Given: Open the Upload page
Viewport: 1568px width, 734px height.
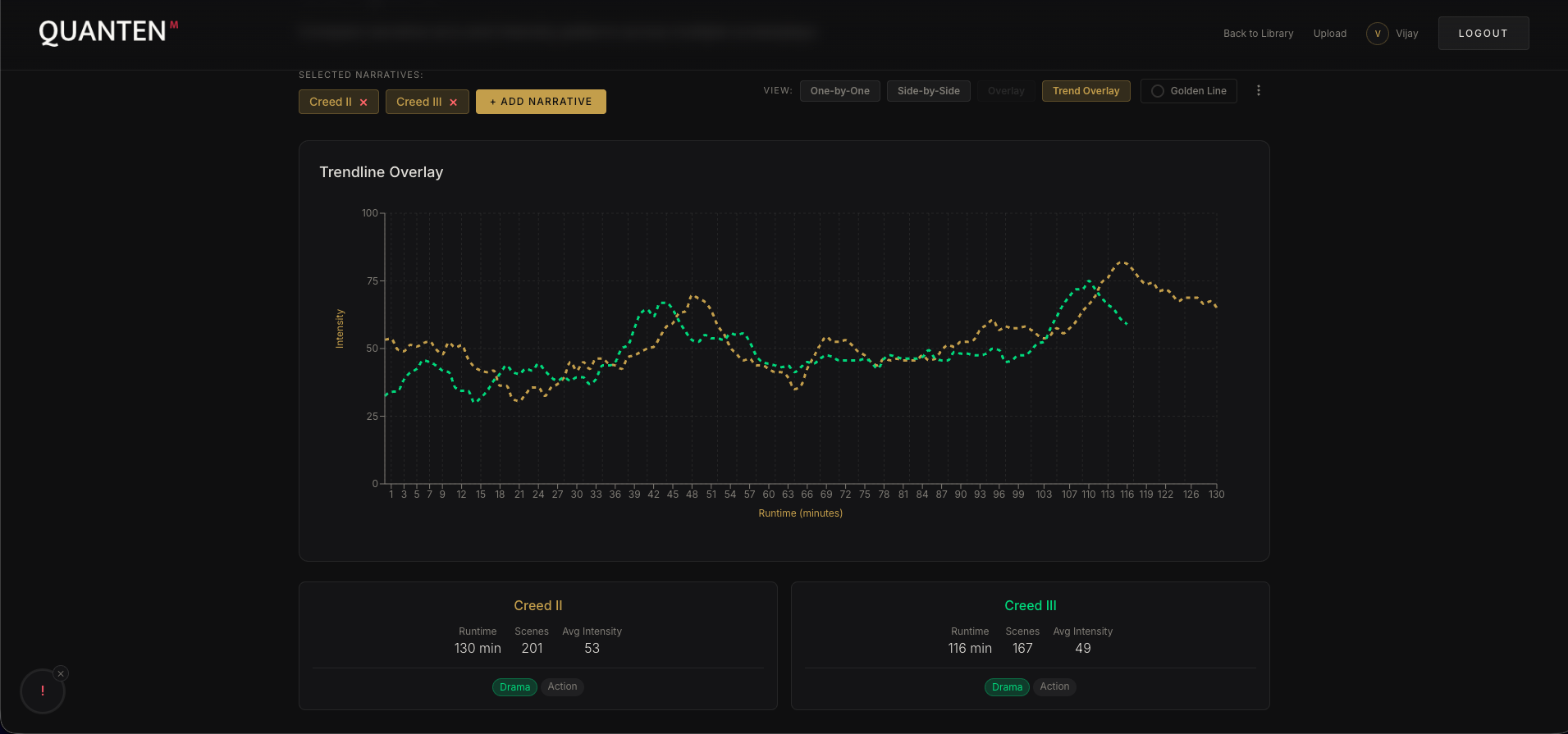Looking at the screenshot, I should [1329, 34].
